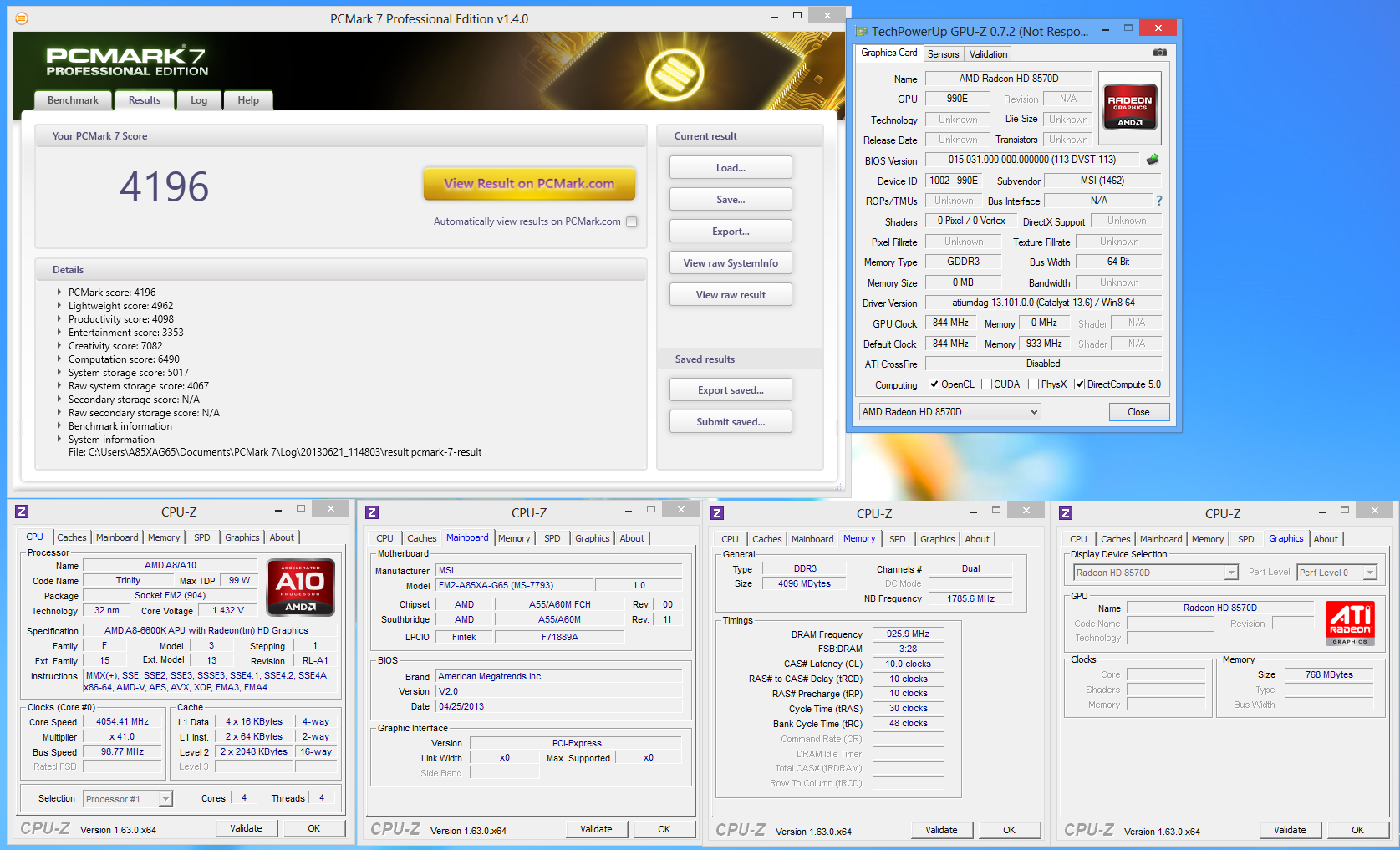Expand the System information row
Viewport: 1400px width, 850px height.
(x=59, y=440)
